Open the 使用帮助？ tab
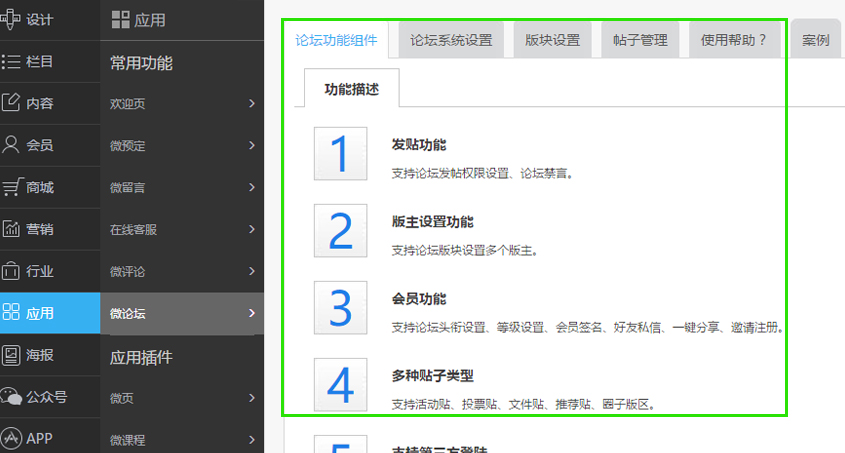The height and width of the screenshot is (453, 845). coord(733,41)
